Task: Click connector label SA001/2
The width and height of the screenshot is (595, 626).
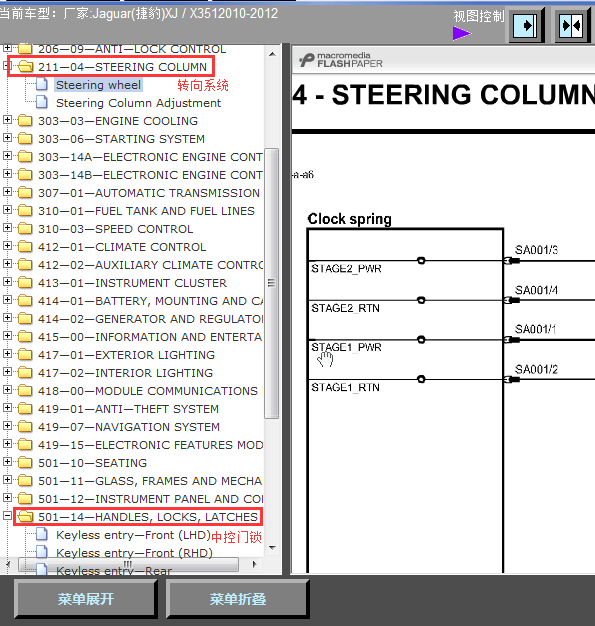Action: [536, 369]
